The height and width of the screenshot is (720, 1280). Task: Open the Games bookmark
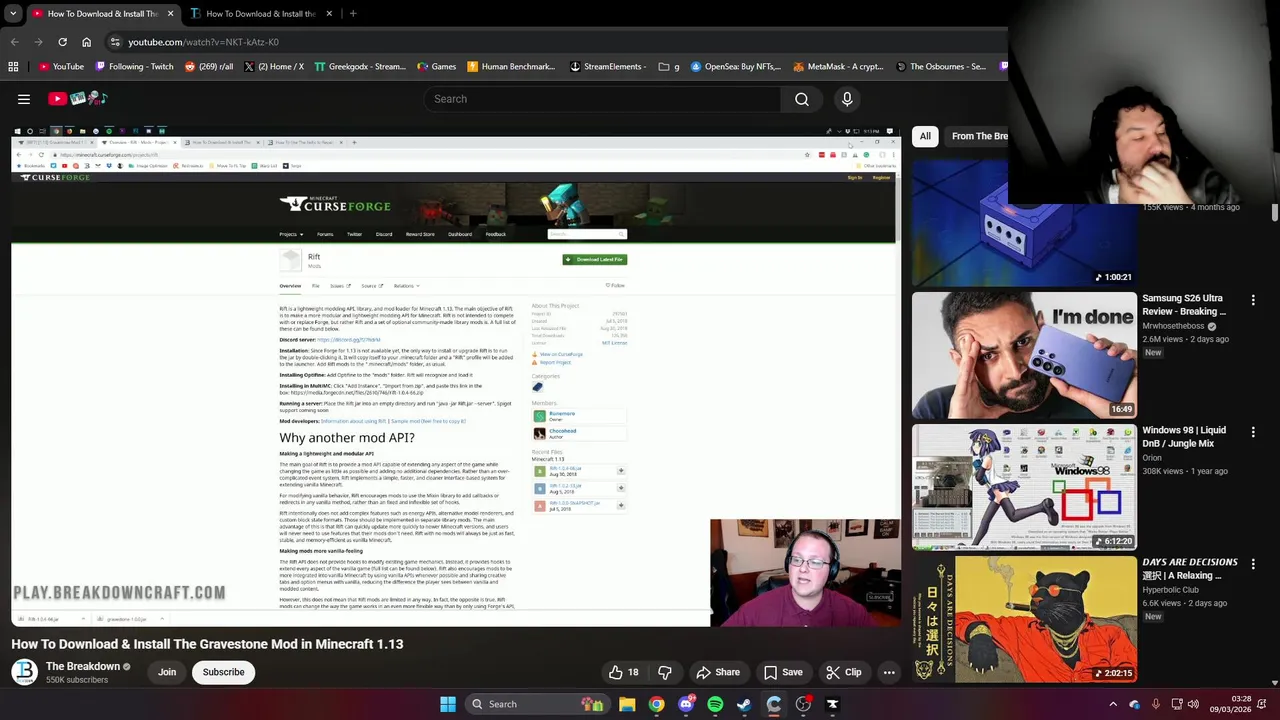(436, 67)
